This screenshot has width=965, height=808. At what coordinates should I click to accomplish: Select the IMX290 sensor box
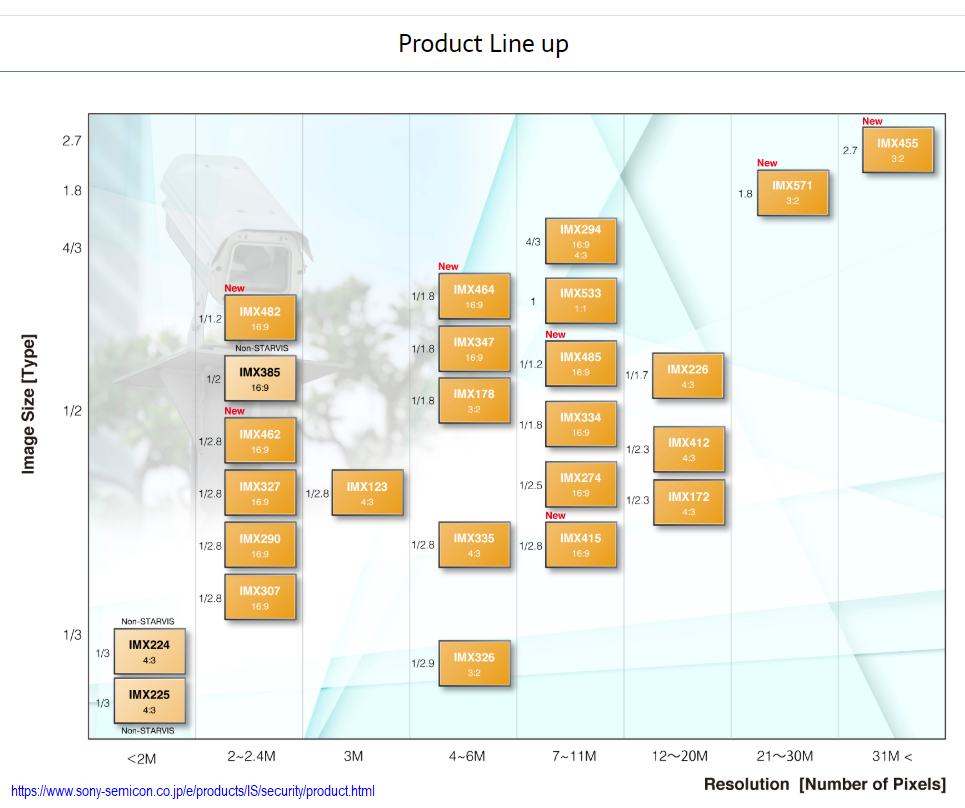(x=260, y=545)
